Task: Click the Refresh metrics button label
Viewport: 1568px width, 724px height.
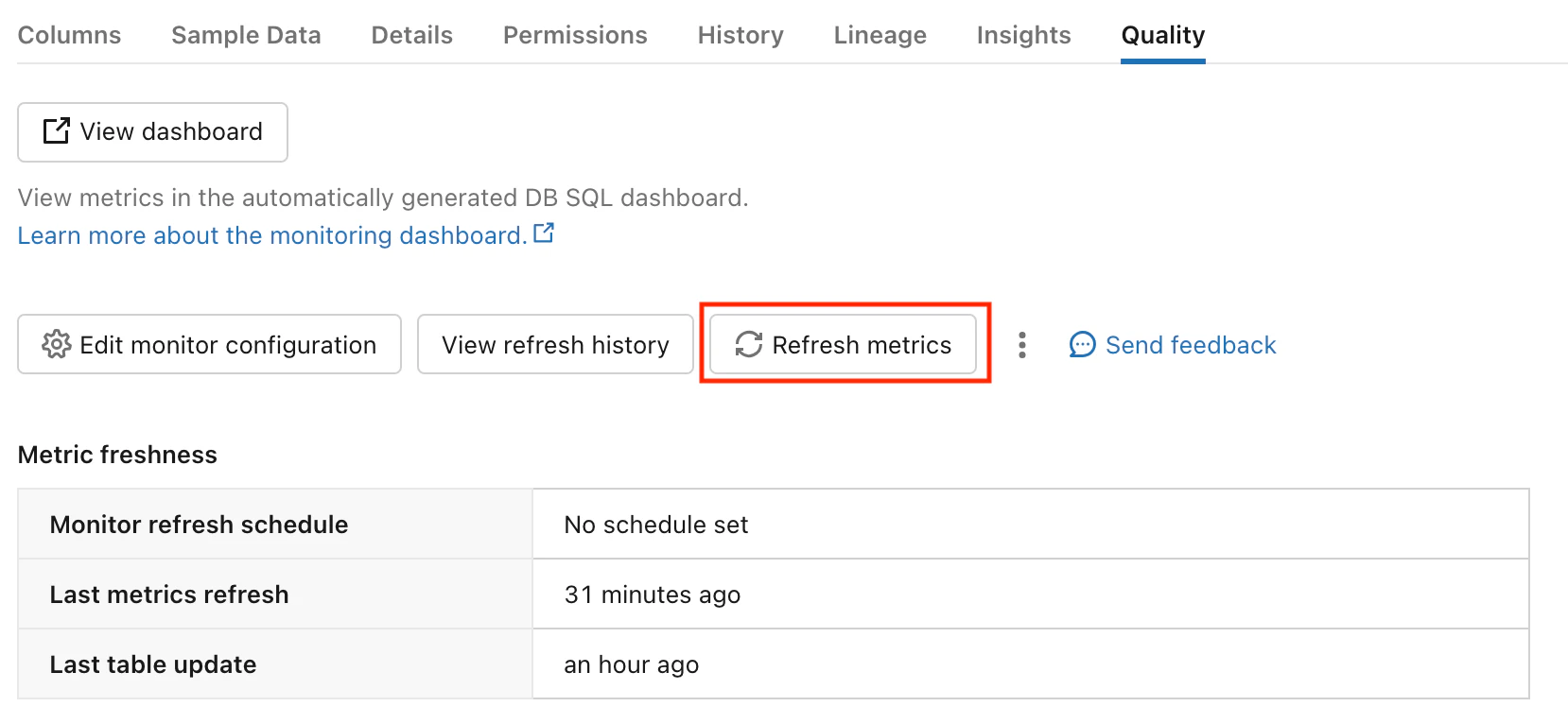Action: [x=862, y=345]
